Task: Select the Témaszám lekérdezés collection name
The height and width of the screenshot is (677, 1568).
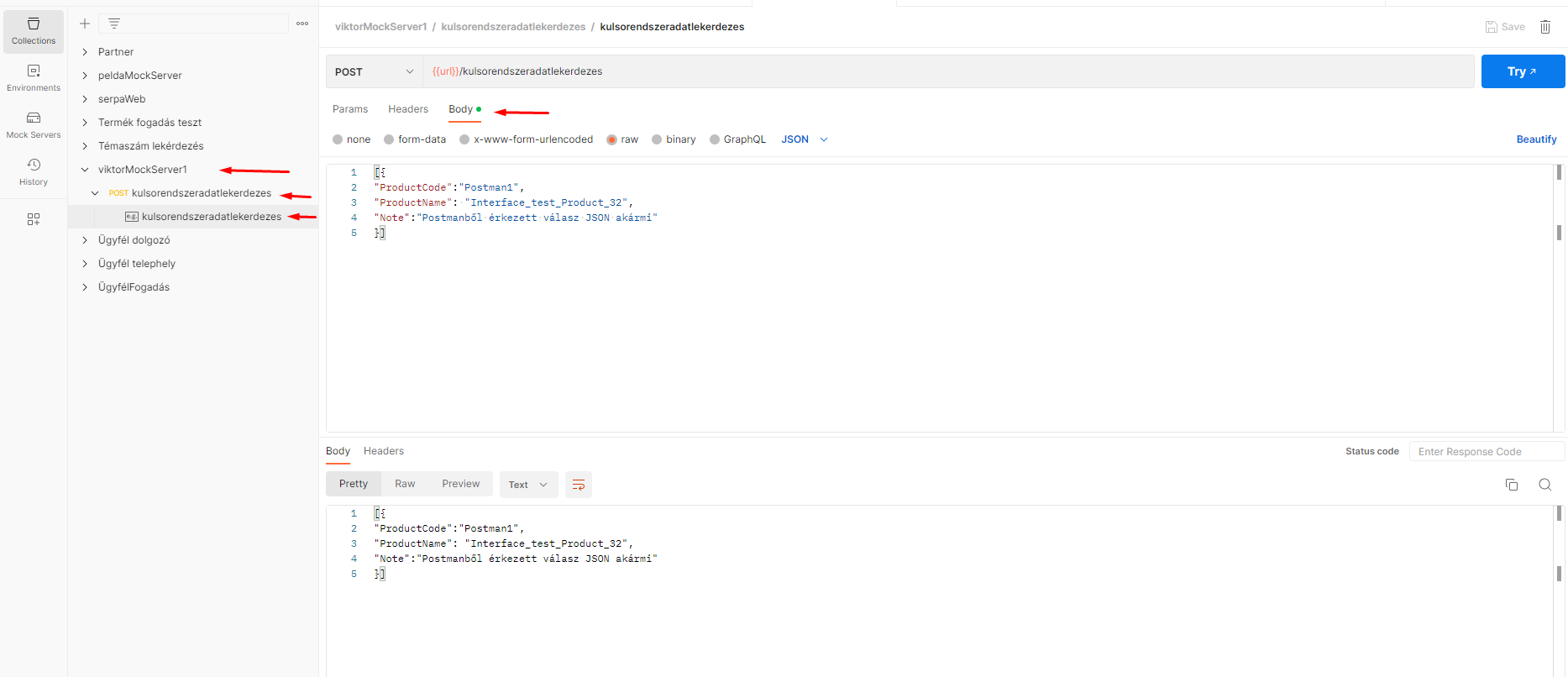Action: point(151,146)
